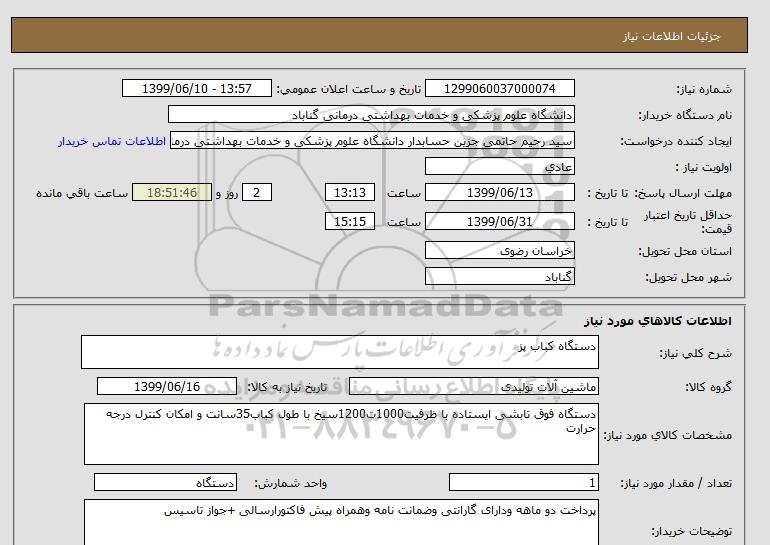Click label توضیحات خریدار
770x545 pixels.
692,531
